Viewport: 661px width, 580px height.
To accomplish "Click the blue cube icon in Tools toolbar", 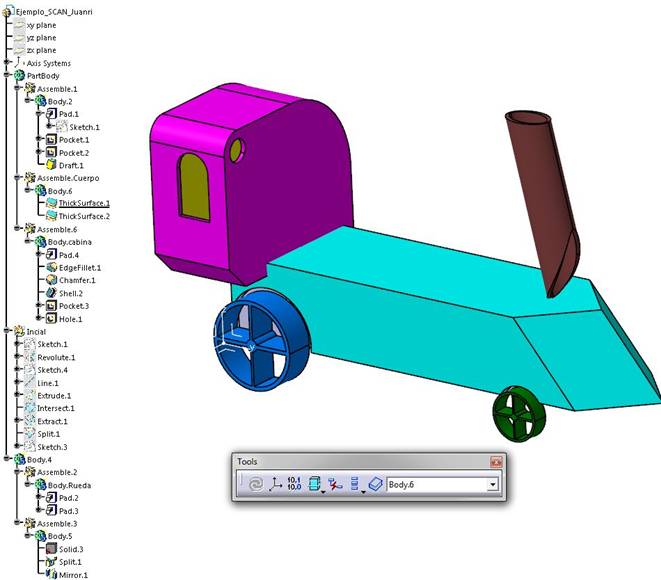I will (315, 483).
